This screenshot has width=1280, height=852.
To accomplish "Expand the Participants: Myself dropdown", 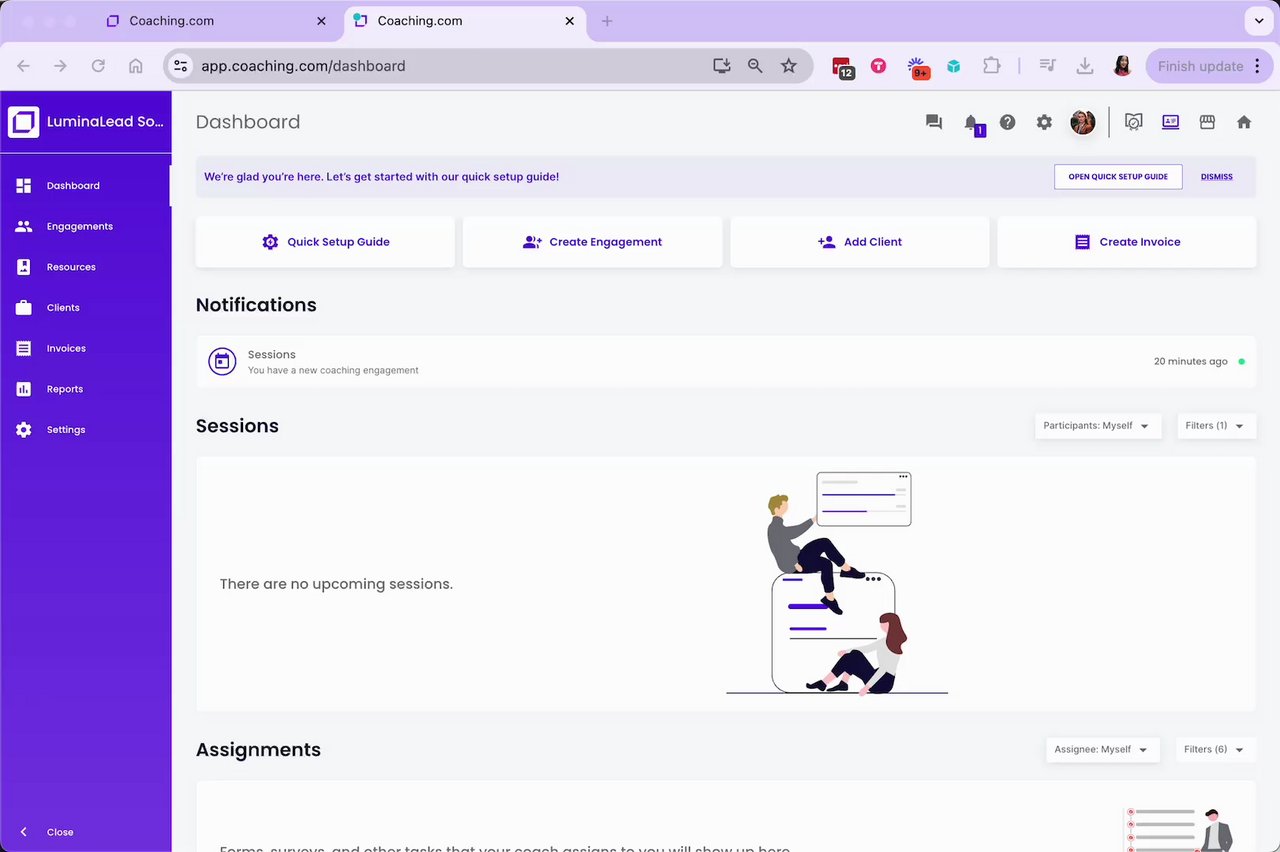I will [x=1098, y=426].
